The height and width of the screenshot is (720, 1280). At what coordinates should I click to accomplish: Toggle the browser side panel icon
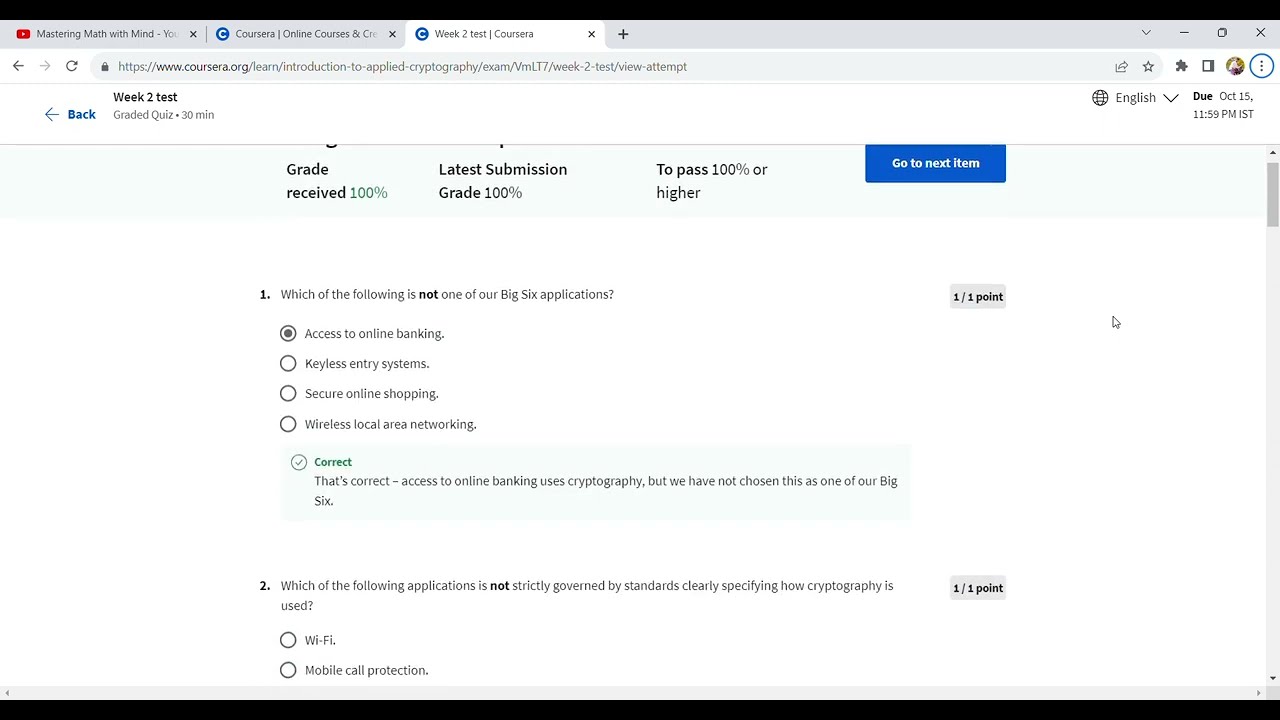click(1208, 66)
